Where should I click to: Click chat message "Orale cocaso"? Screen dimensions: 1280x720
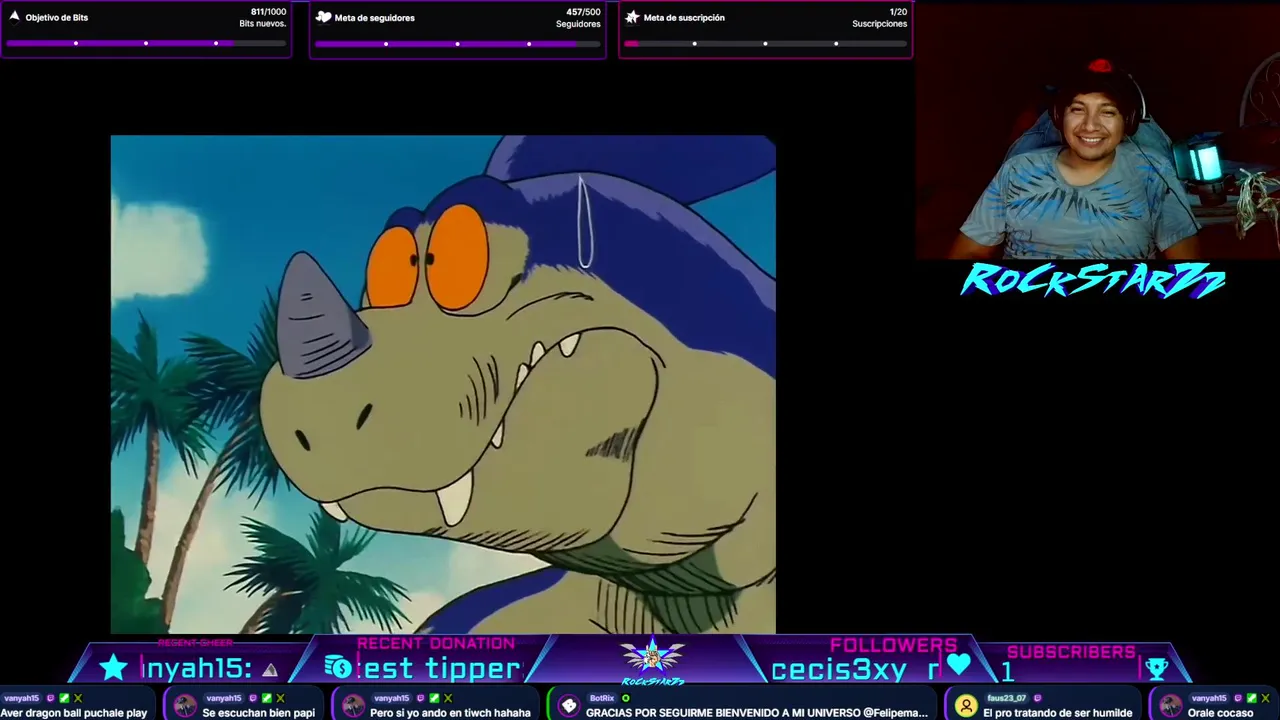point(1220,713)
